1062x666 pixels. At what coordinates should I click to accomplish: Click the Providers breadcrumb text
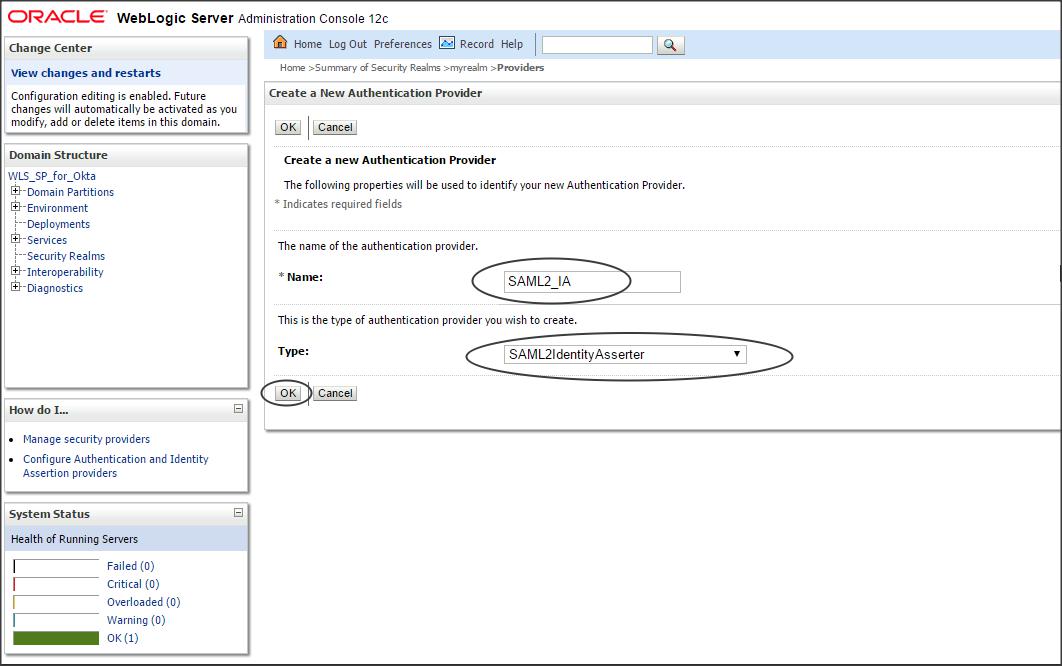click(x=520, y=68)
